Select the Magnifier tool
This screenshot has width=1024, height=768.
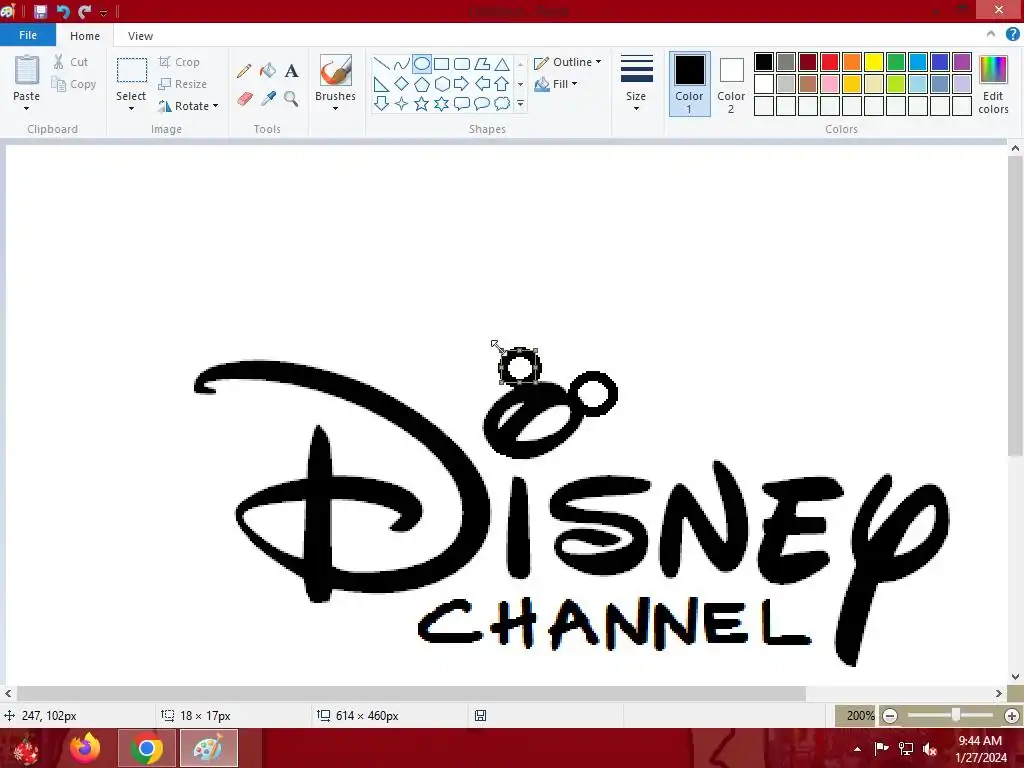pyautogui.click(x=291, y=99)
